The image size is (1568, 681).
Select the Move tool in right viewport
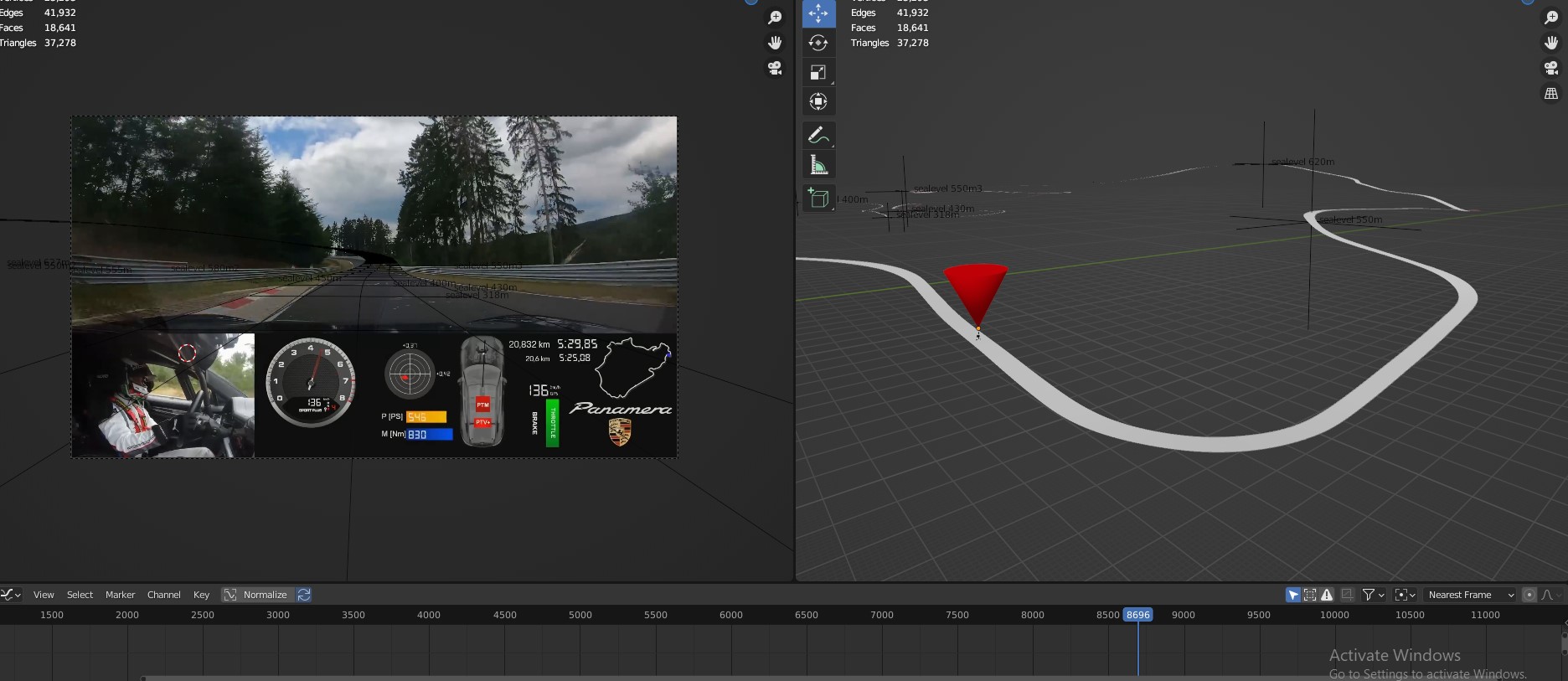click(x=818, y=13)
